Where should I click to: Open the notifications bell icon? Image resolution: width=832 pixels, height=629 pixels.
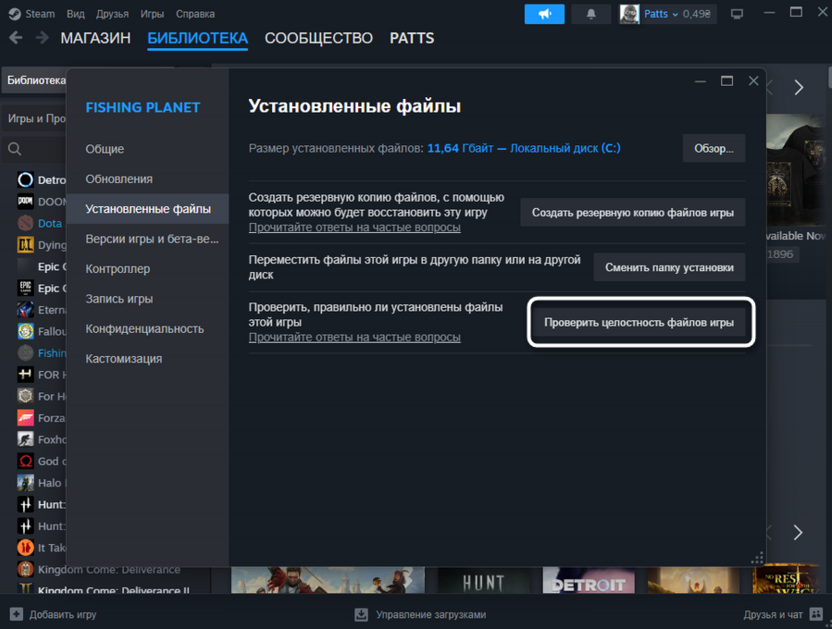pos(591,14)
